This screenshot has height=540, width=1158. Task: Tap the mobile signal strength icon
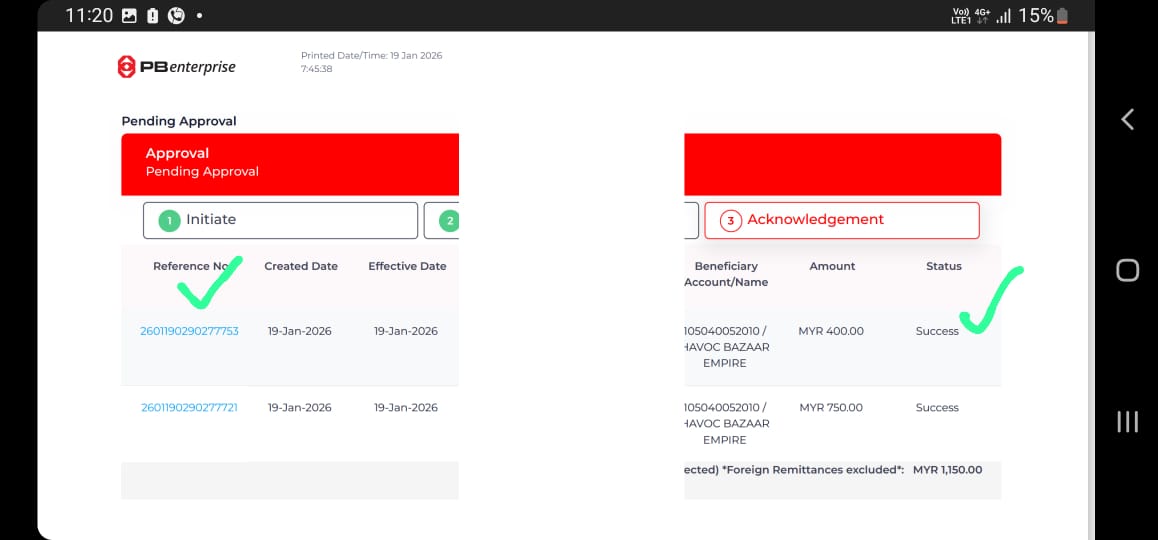coord(1003,16)
